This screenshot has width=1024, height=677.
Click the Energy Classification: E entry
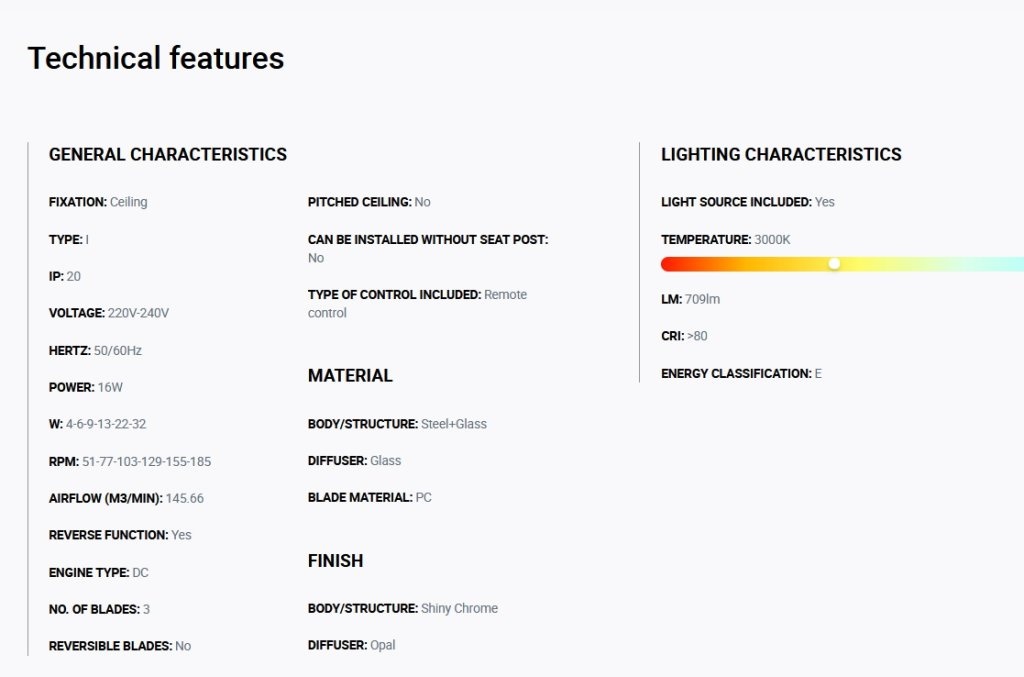pyautogui.click(x=741, y=373)
